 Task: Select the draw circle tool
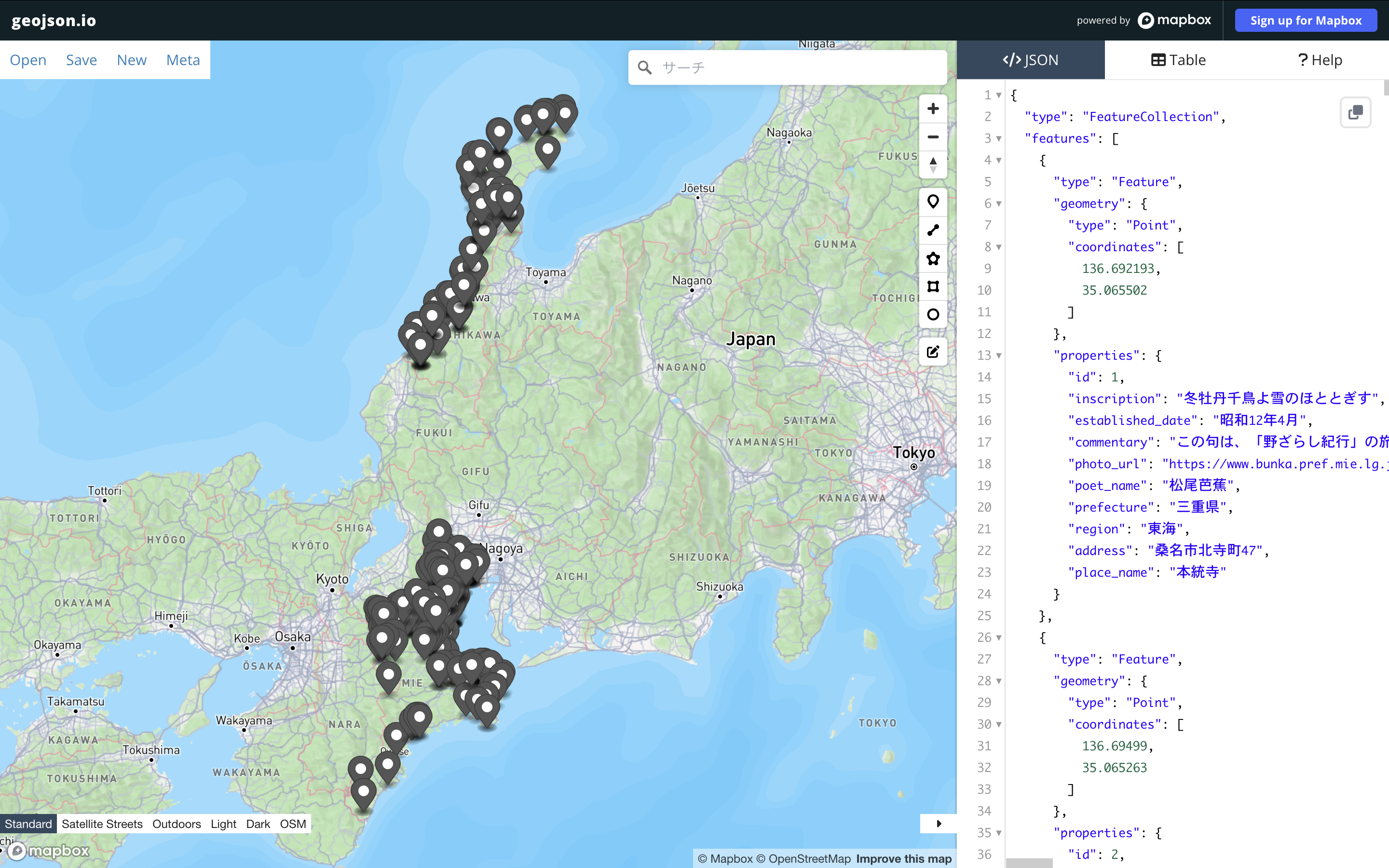click(933, 314)
